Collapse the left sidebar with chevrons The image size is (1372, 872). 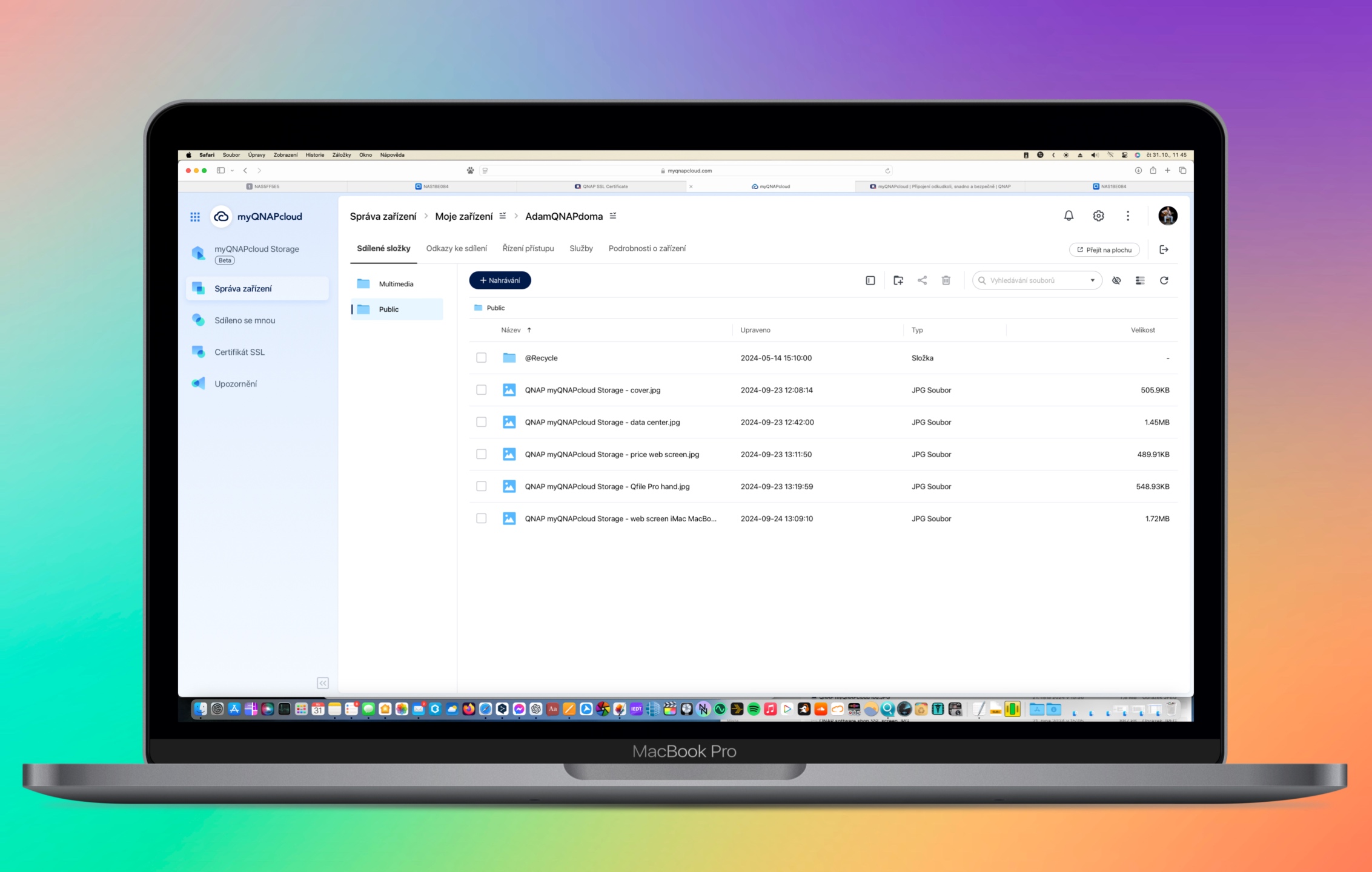[x=322, y=683]
